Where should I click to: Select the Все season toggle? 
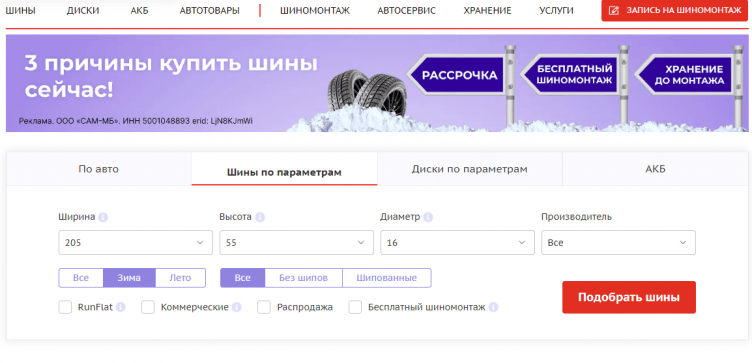coord(81,278)
